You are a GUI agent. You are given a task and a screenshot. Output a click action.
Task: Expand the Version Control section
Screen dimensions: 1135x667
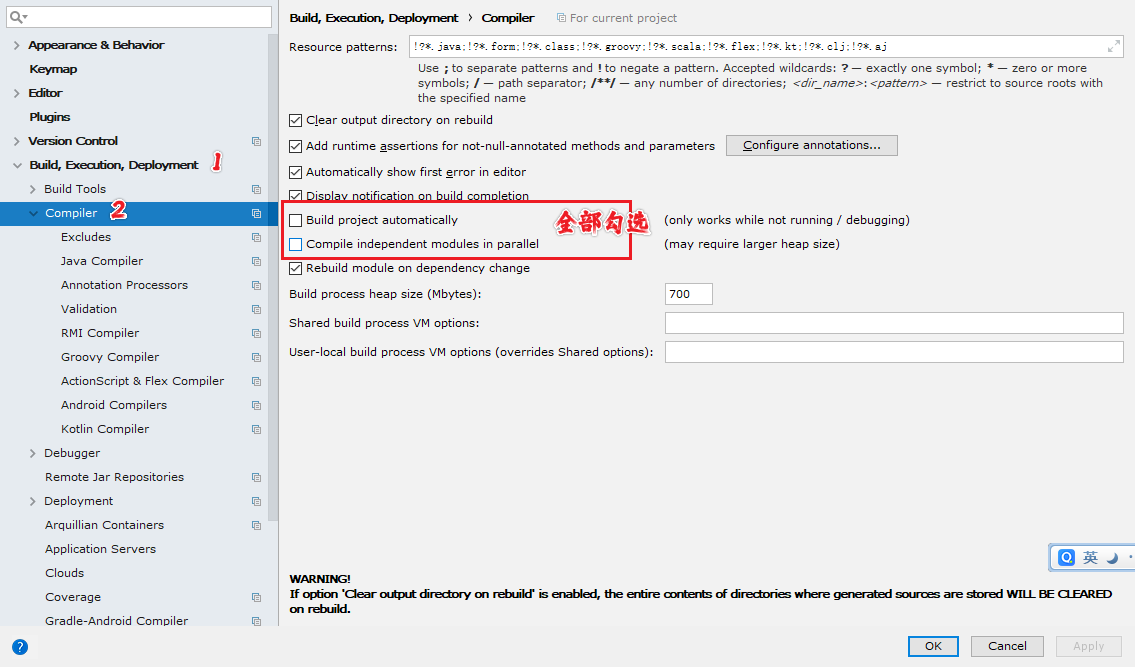coord(17,141)
